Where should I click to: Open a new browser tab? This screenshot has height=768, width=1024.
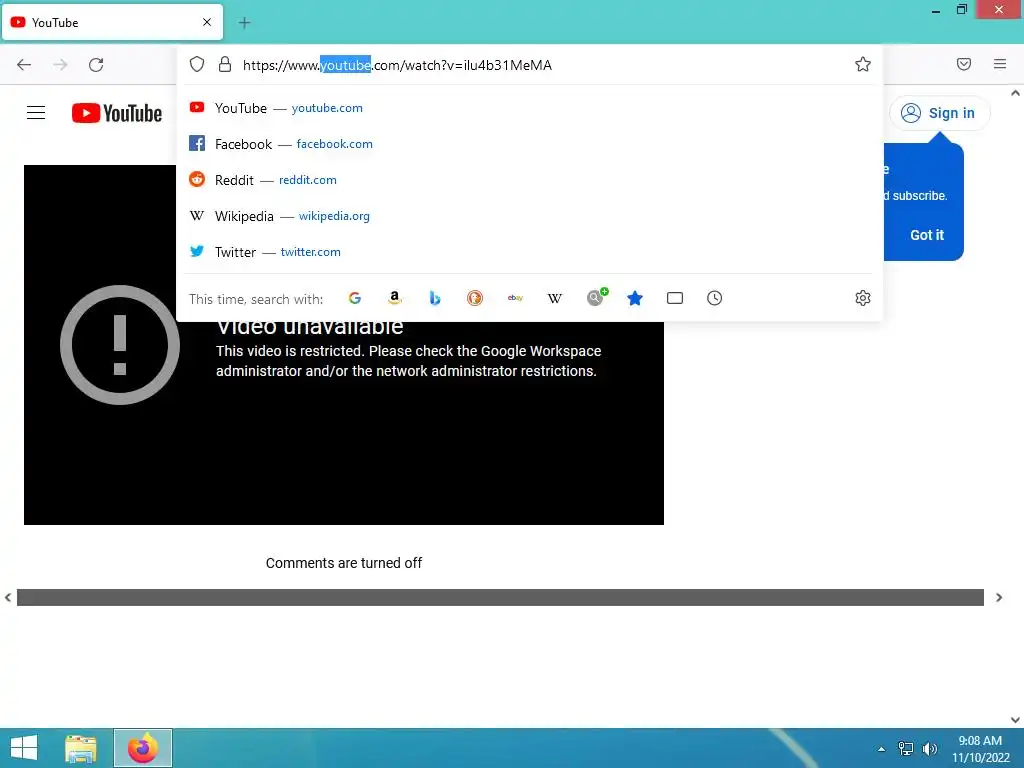[x=244, y=23]
